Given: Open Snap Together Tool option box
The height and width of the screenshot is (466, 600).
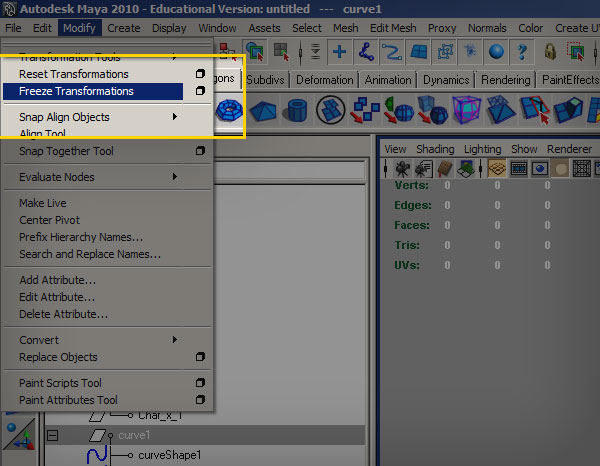Looking at the screenshot, I should 200,151.
